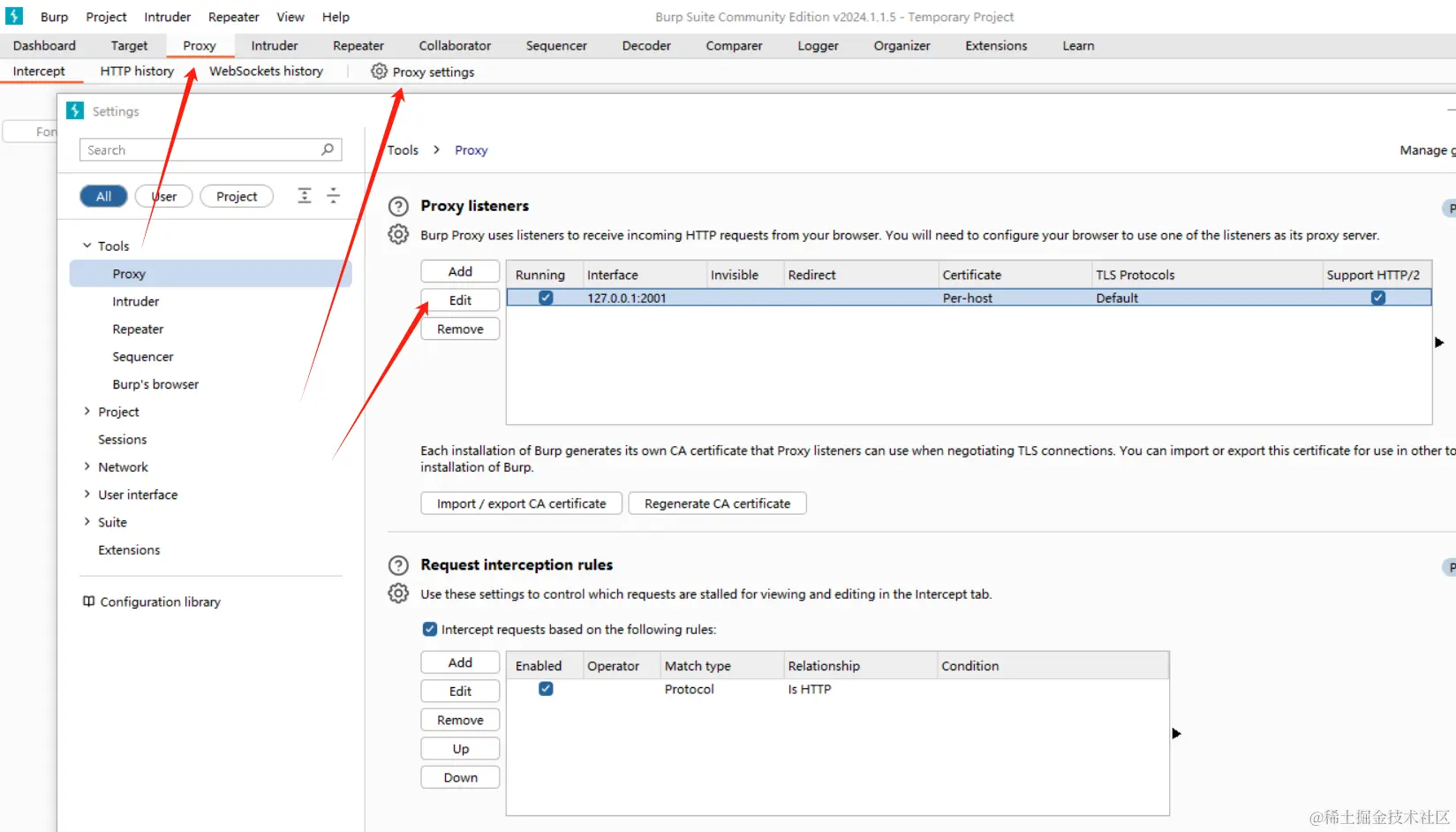The image size is (1456, 832).
Task: Select Sequencer in the settings tree
Action: pyautogui.click(x=143, y=357)
